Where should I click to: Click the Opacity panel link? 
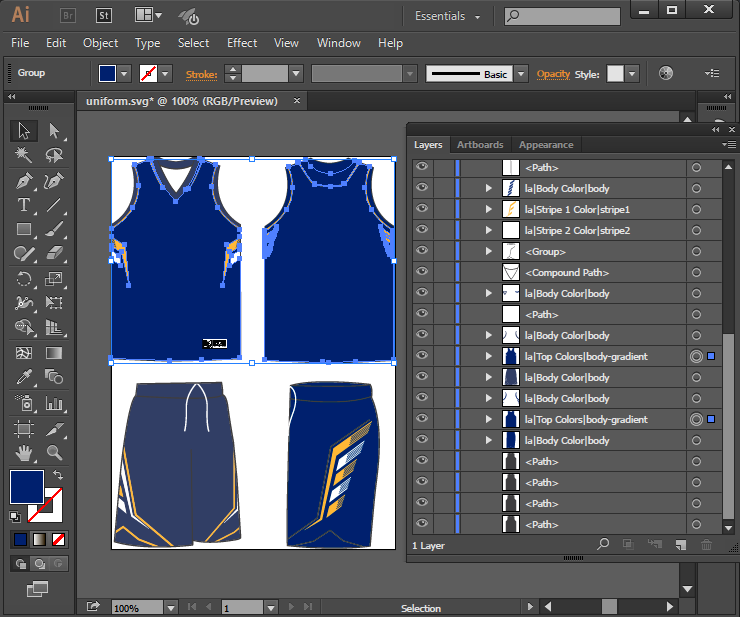pos(553,75)
